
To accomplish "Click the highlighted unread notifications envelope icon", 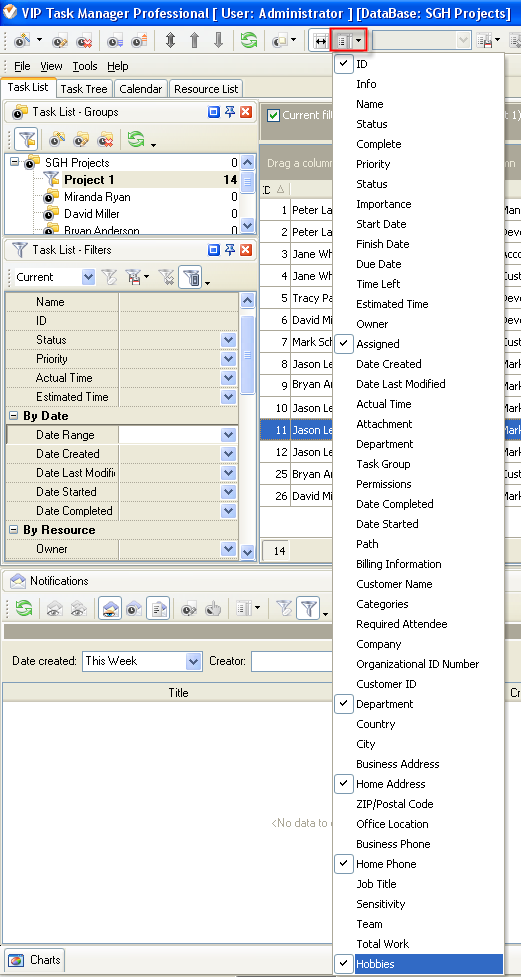I will pos(110,608).
